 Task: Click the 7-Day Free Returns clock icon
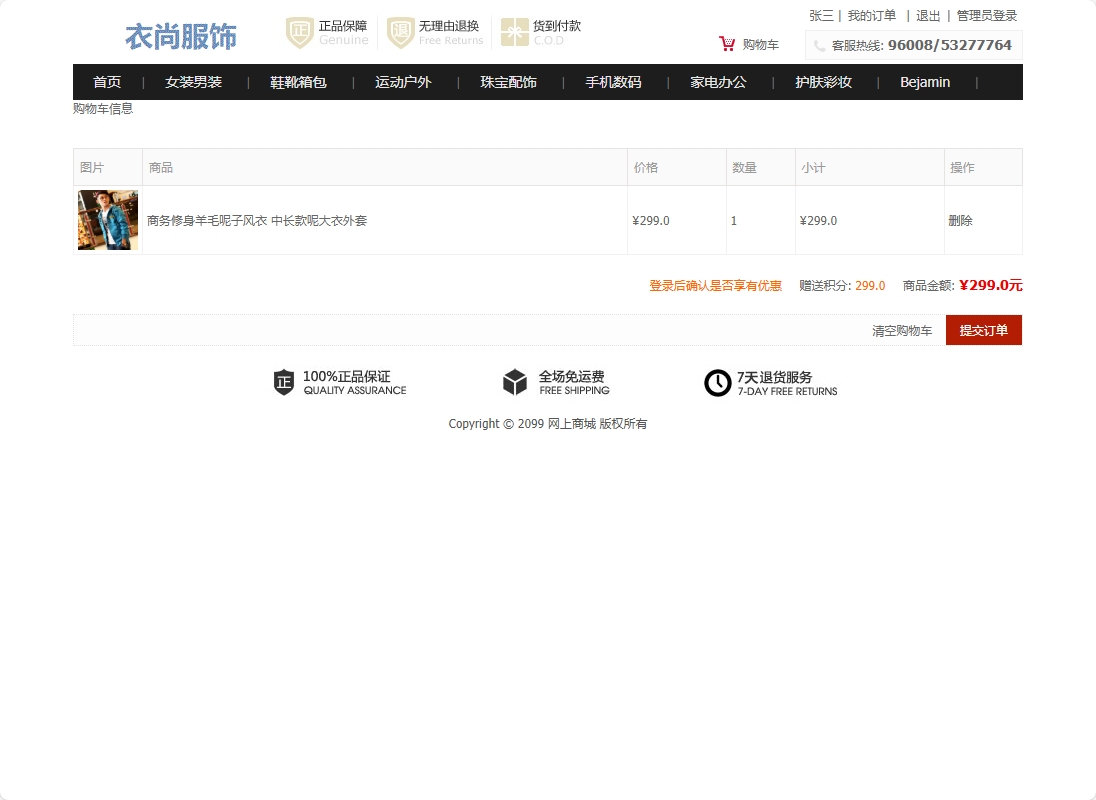(x=717, y=382)
